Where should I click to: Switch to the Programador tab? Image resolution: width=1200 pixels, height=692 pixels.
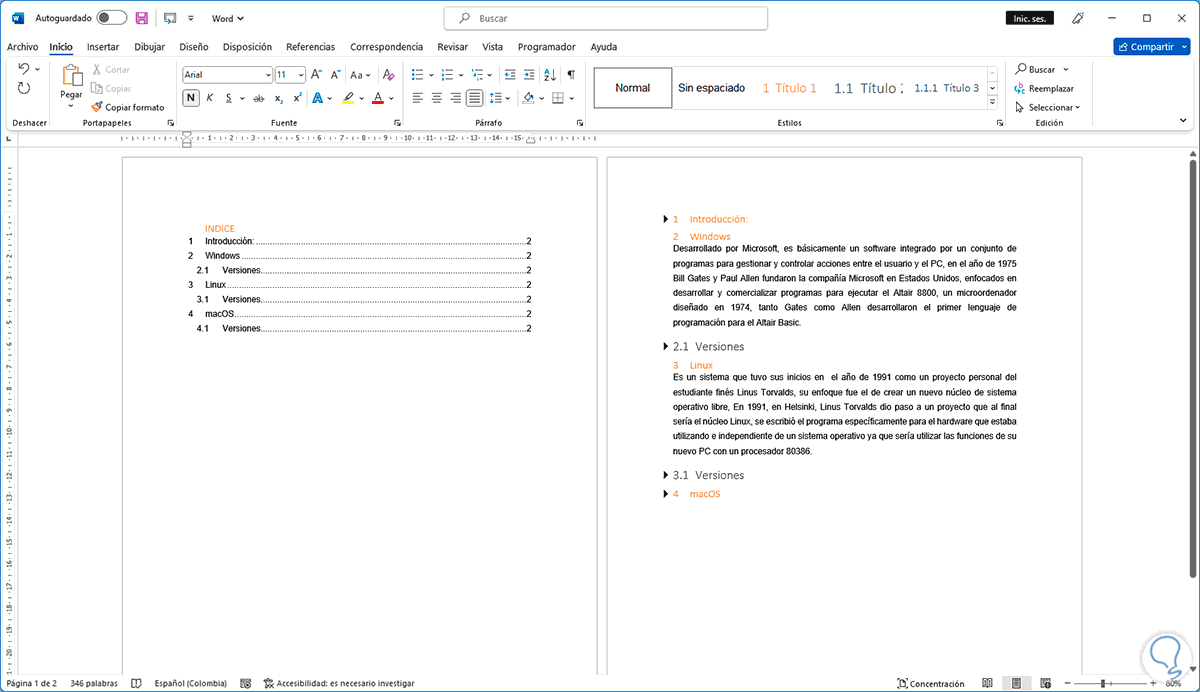point(547,46)
